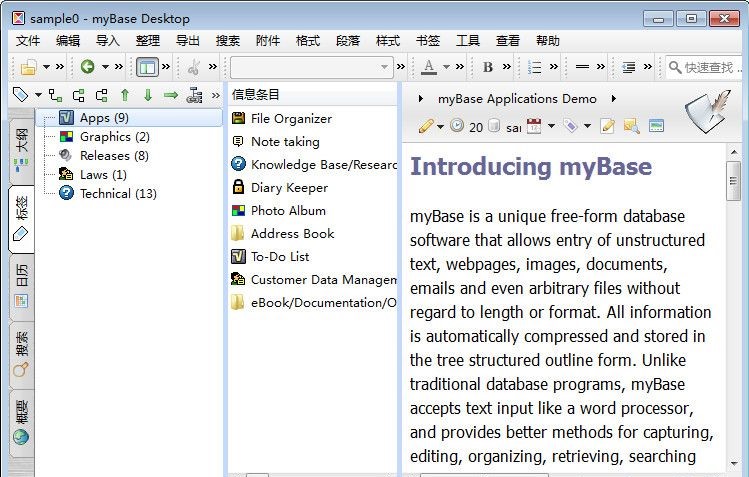This screenshot has height=477, width=749.
Task: Click the tag label icon above the tree
Action: point(21,95)
